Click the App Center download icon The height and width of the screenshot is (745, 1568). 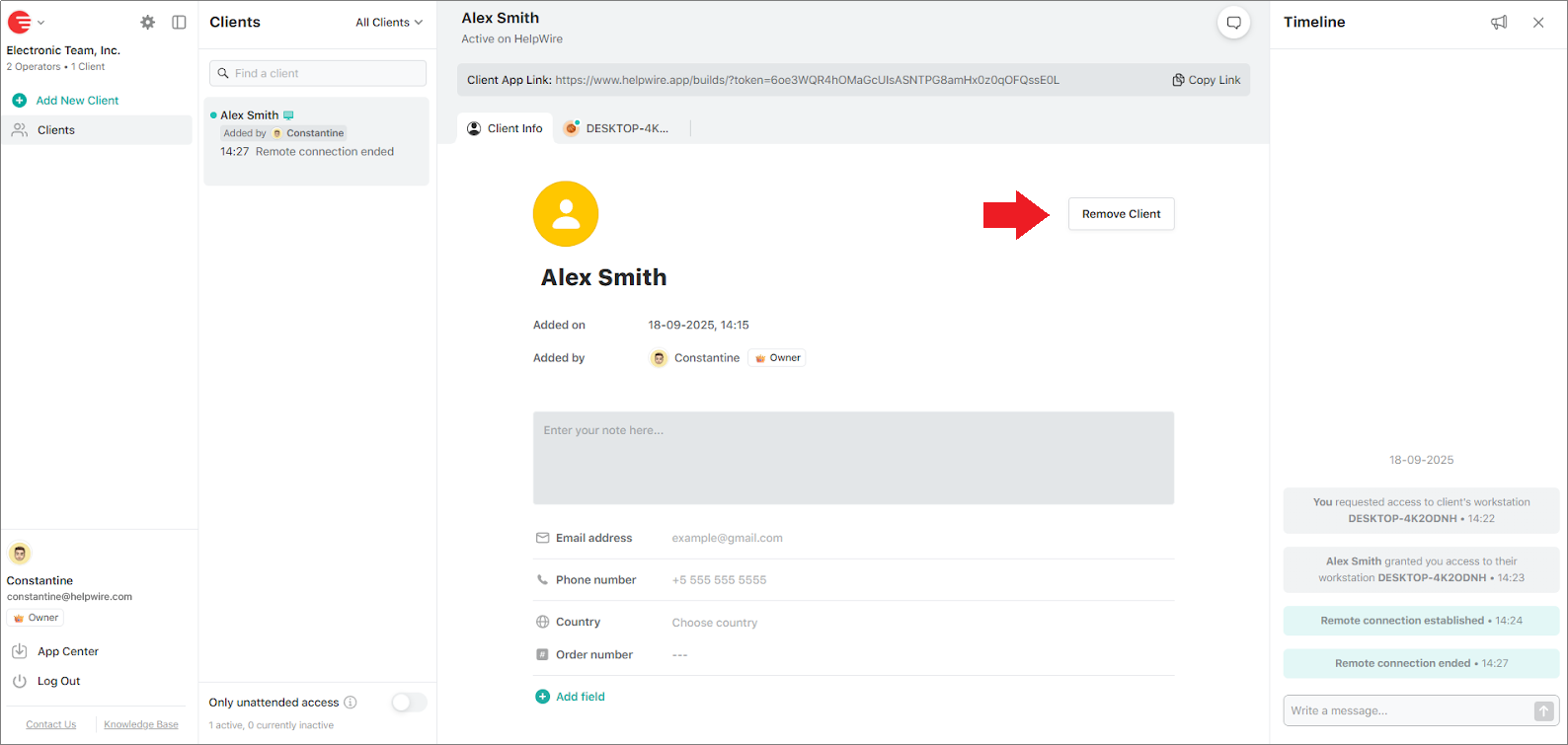click(19, 651)
